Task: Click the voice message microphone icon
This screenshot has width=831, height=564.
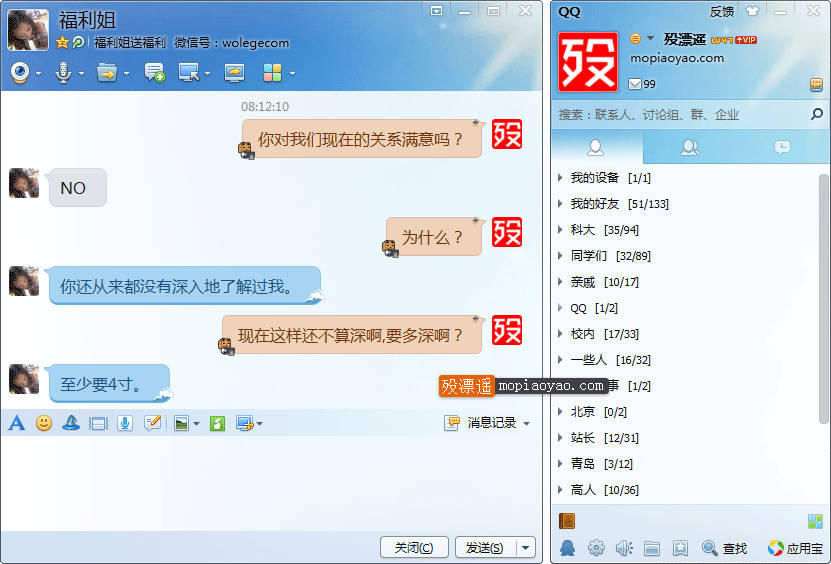Action: pyautogui.click(x=125, y=423)
